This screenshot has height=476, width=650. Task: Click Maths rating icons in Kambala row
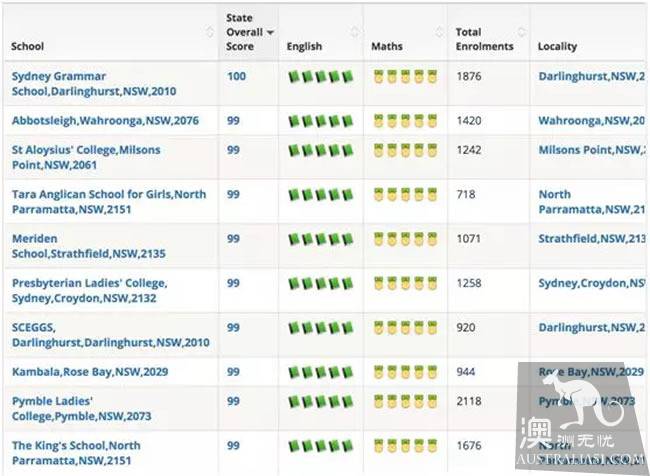coord(405,372)
